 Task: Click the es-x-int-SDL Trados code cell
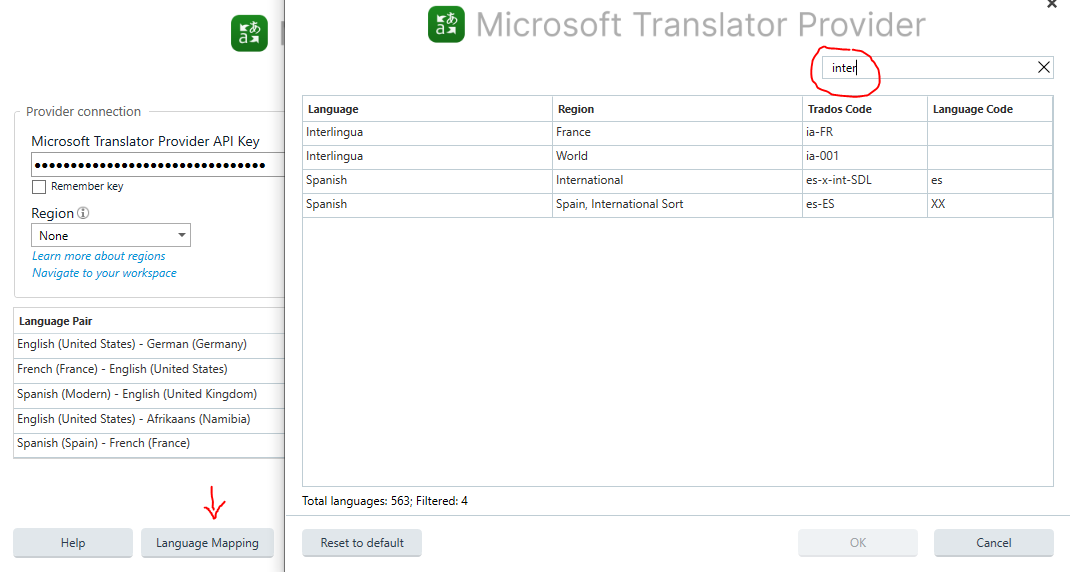pos(865,180)
